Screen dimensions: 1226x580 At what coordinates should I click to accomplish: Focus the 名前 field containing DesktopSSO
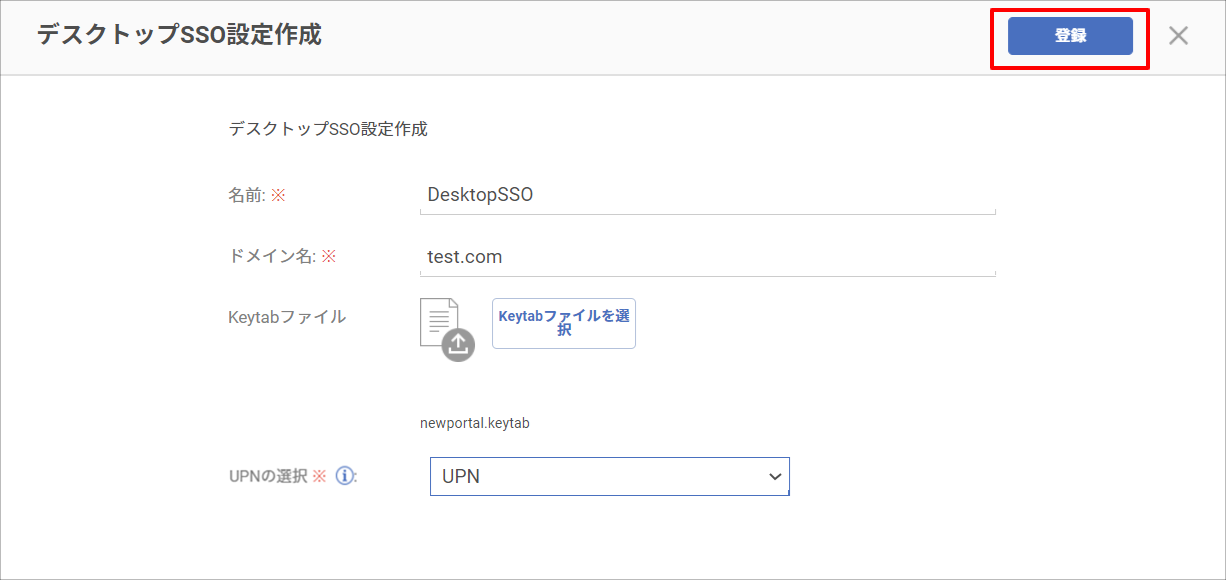tap(708, 195)
